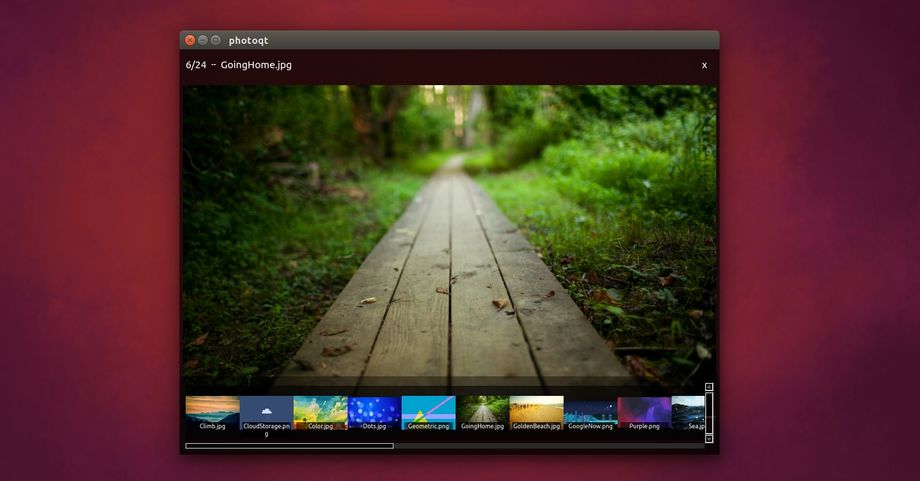
Task: Click the 6/24 – GoingHome.jpg counter text
Action: click(238, 65)
